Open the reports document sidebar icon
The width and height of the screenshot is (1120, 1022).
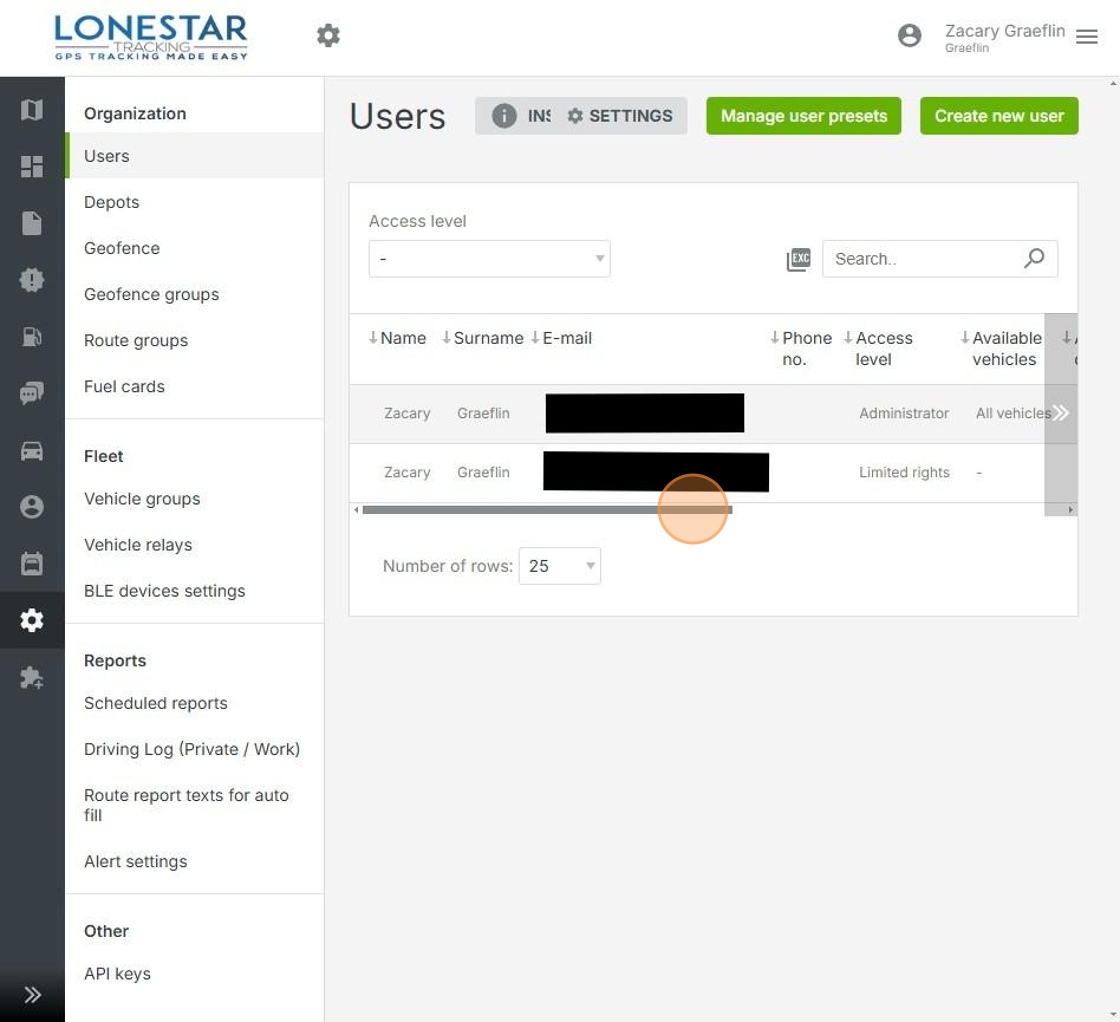[31, 223]
